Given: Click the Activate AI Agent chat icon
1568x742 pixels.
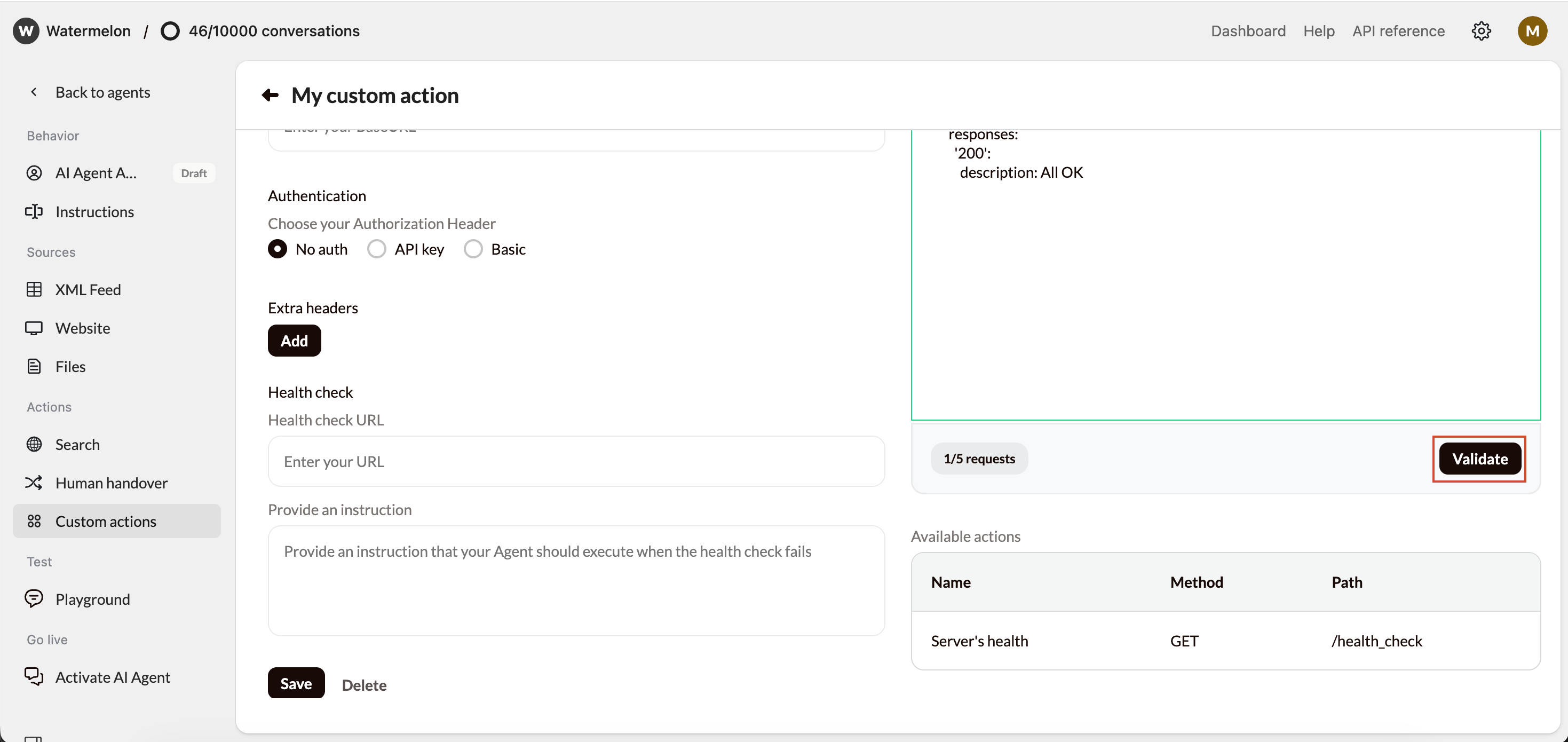Looking at the screenshot, I should [x=34, y=677].
